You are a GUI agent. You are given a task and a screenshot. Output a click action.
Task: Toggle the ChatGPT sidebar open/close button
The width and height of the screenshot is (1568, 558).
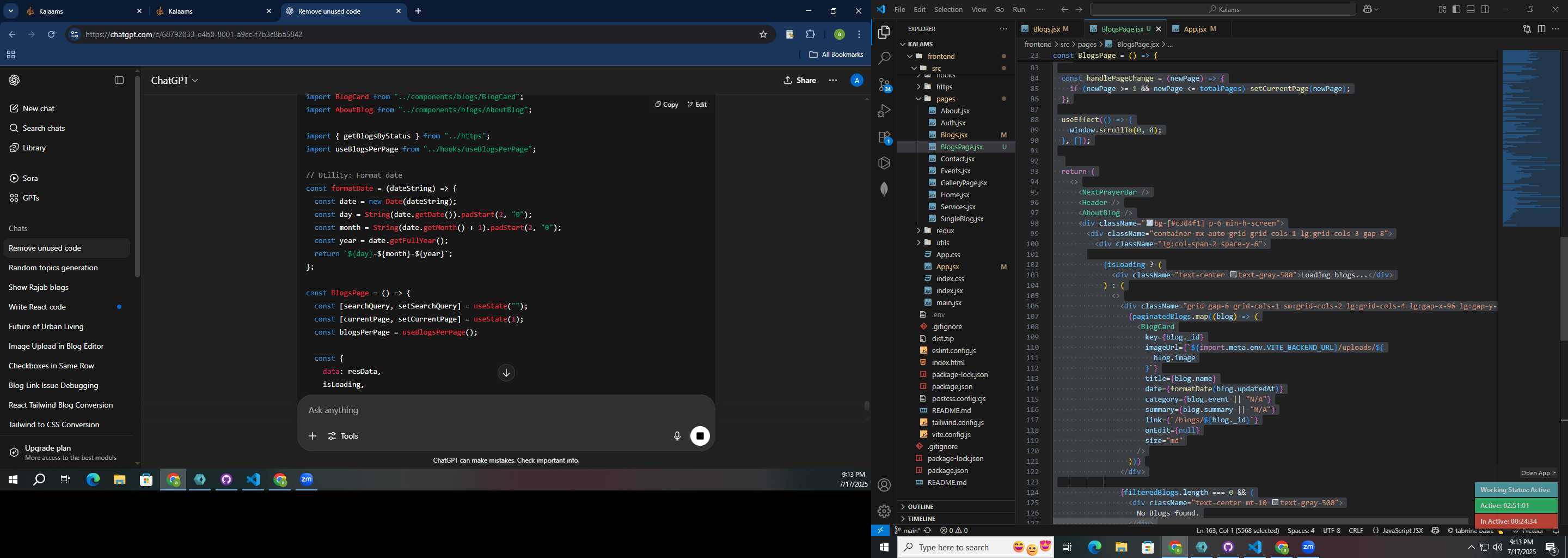click(x=119, y=81)
